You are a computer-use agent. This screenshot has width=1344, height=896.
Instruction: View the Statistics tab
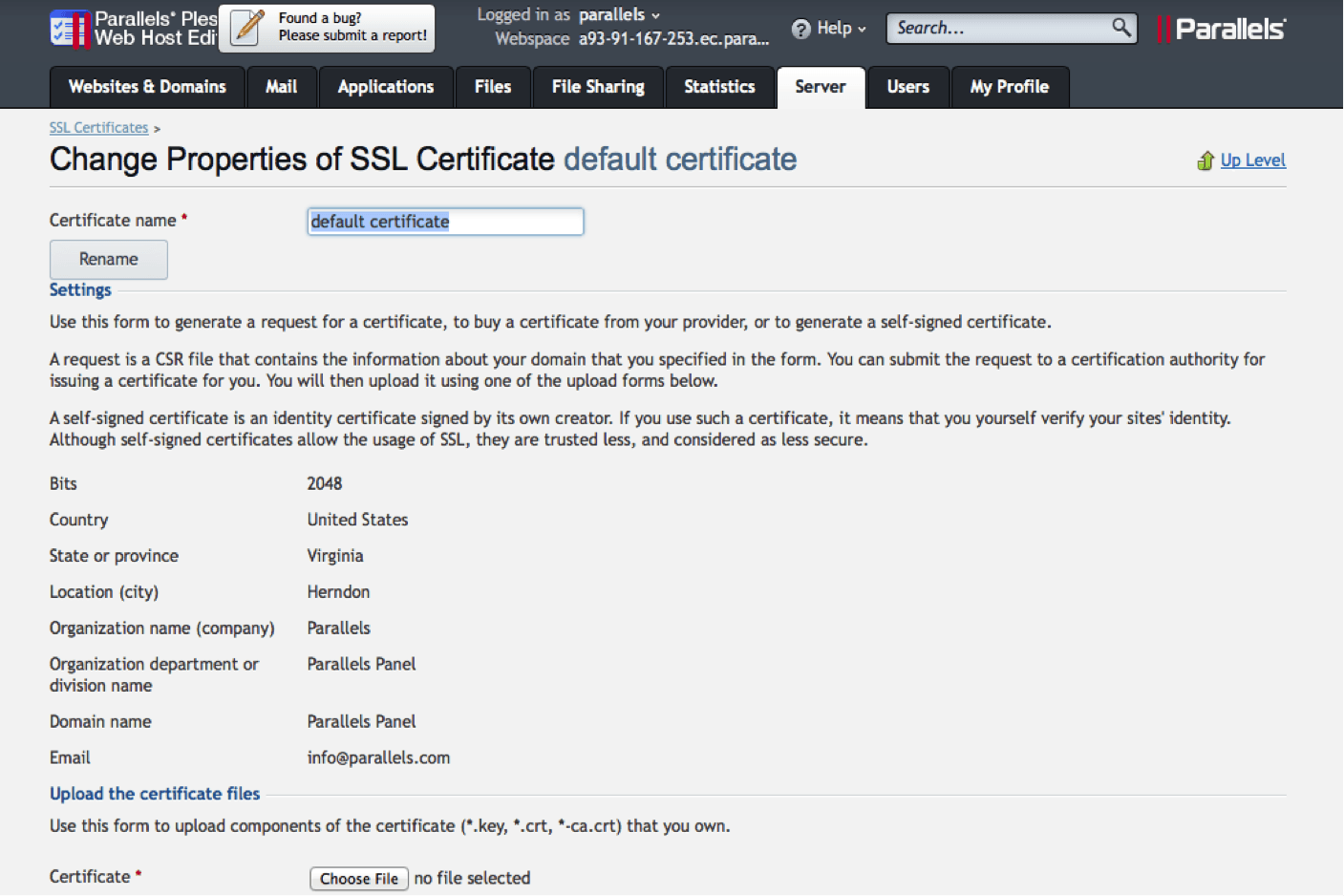[719, 87]
